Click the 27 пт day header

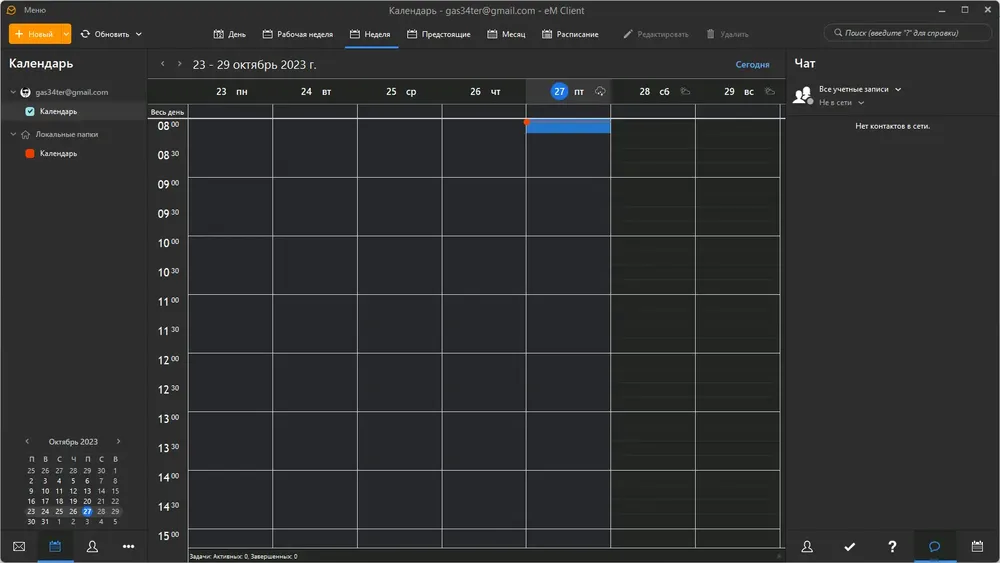tap(568, 92)
